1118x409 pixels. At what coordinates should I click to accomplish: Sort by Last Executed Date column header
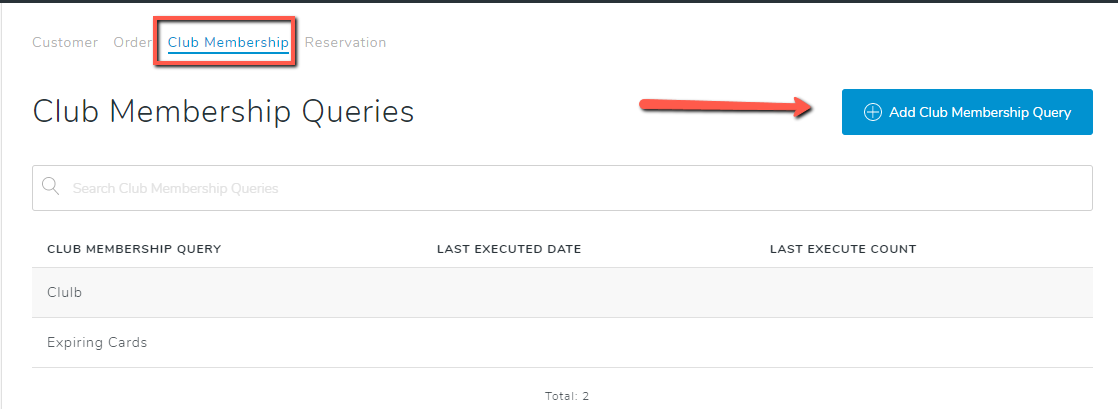[509, 249]
